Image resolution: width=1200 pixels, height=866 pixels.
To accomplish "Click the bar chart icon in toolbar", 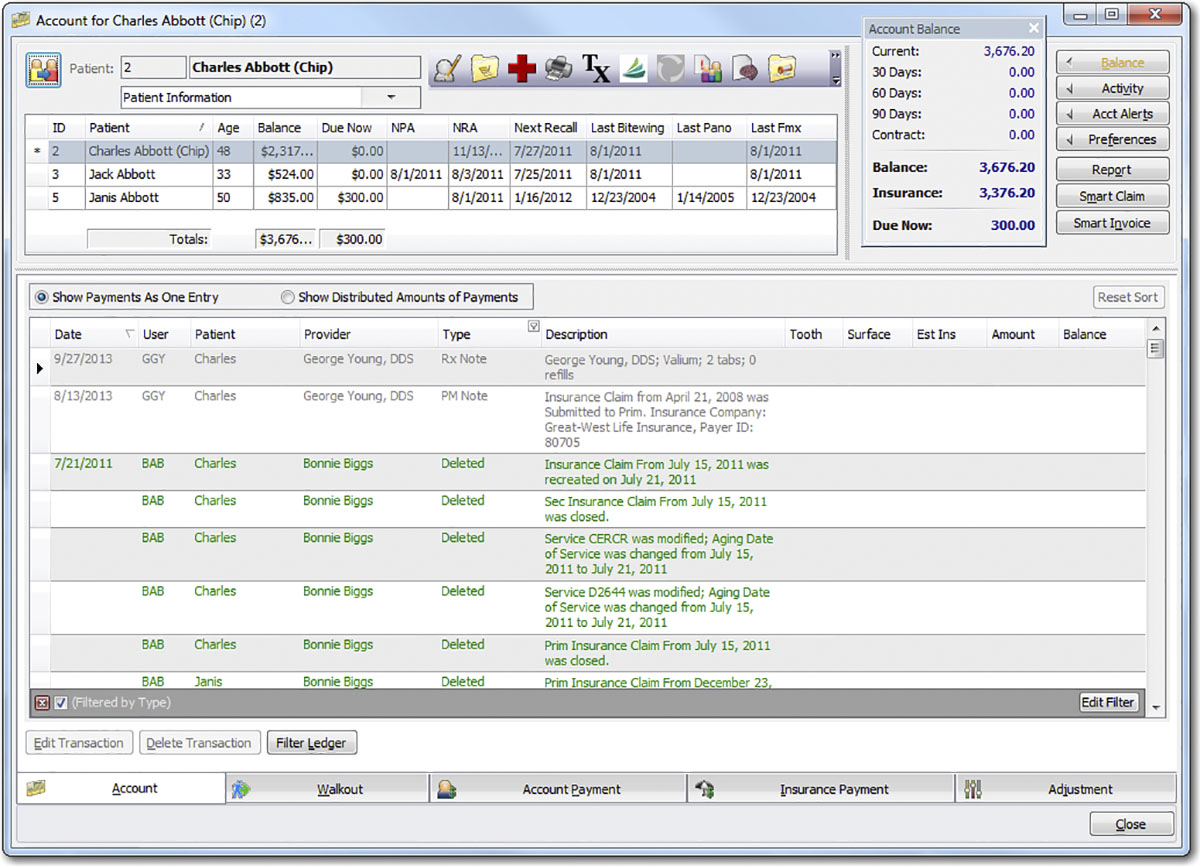I will [709, 68].
